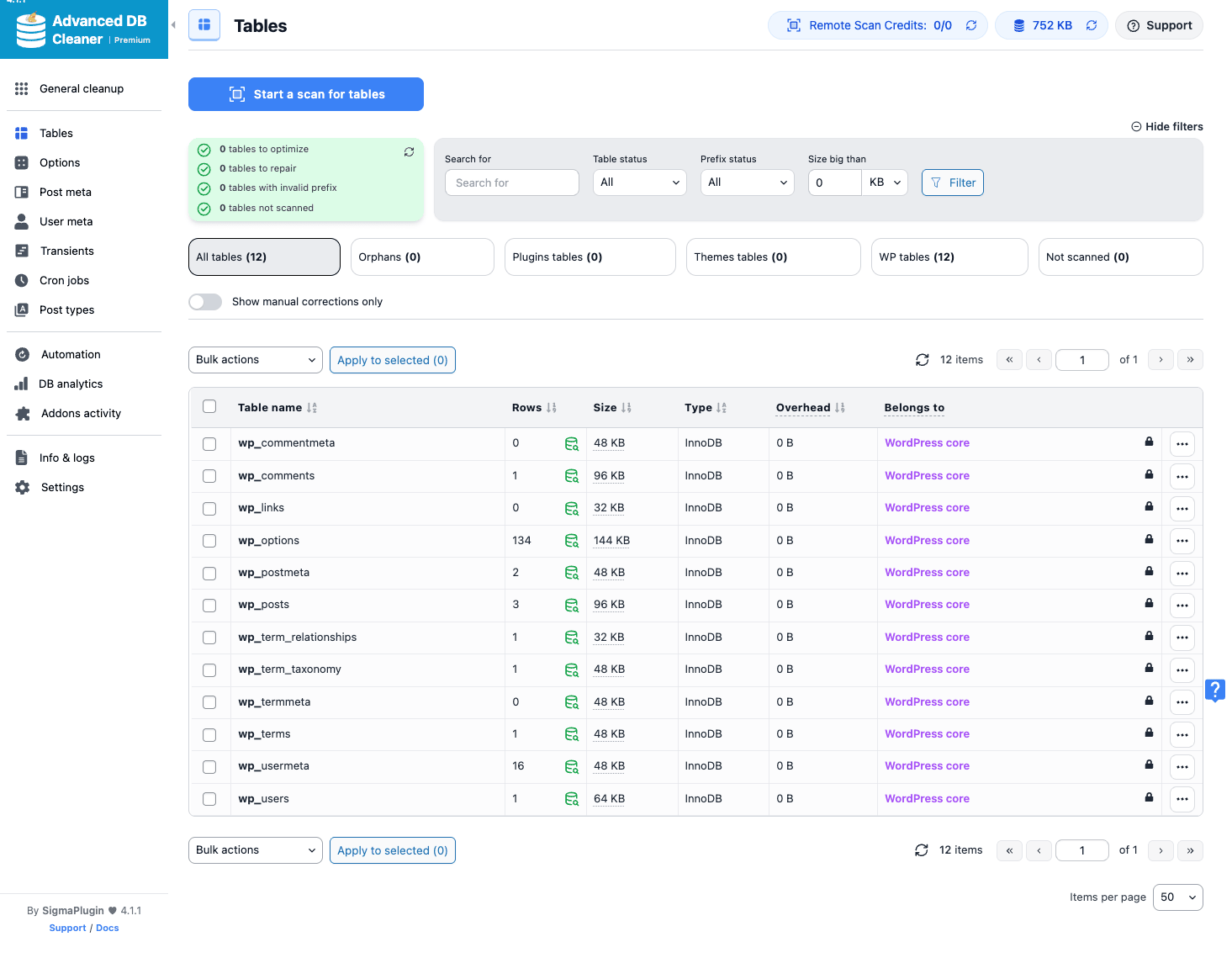Image resolution: width=1232 pixels, height=979 pixels.
Task: Select the wp_term_taxonomy checkbox
Action: click(209, 670)
